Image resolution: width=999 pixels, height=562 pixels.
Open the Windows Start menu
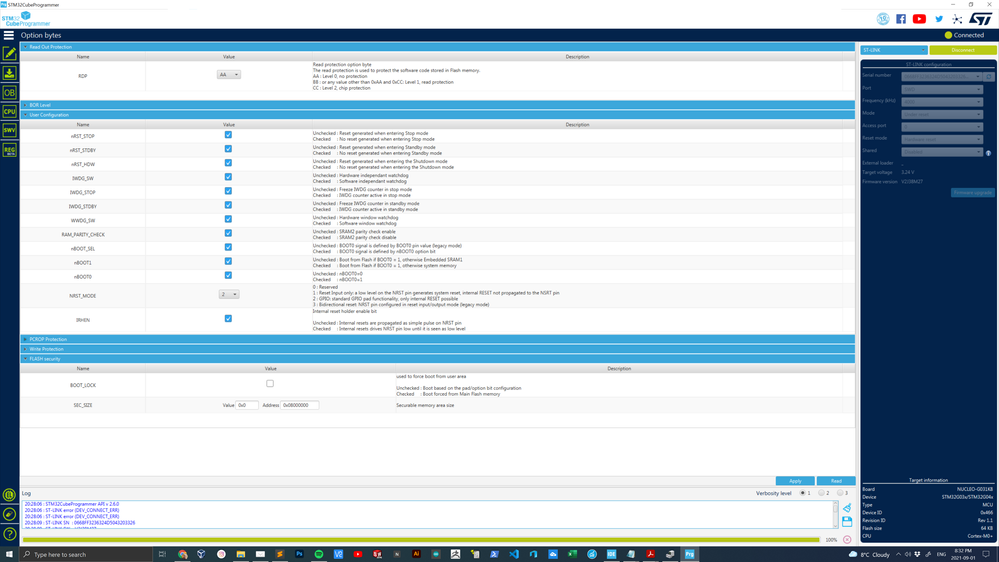pyautogui.click(x=9, y=554)
